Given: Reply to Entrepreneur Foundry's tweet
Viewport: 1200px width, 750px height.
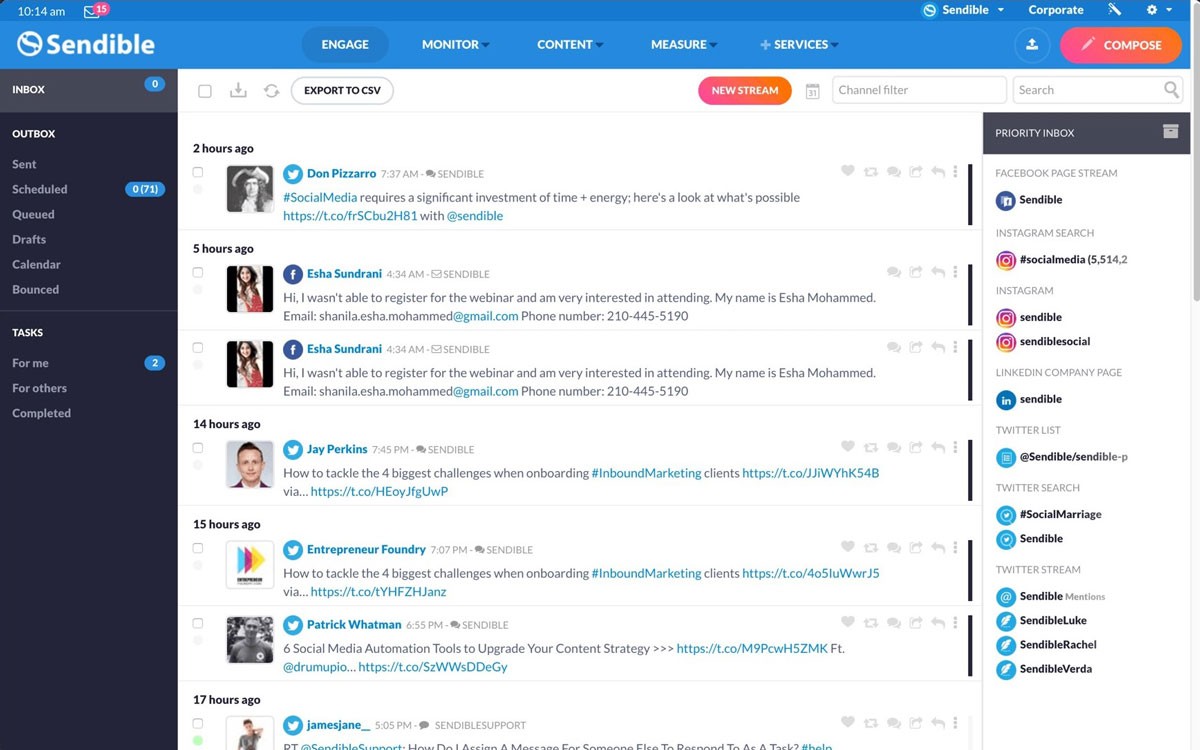Looking at the screenshot, I should (938, 548).
